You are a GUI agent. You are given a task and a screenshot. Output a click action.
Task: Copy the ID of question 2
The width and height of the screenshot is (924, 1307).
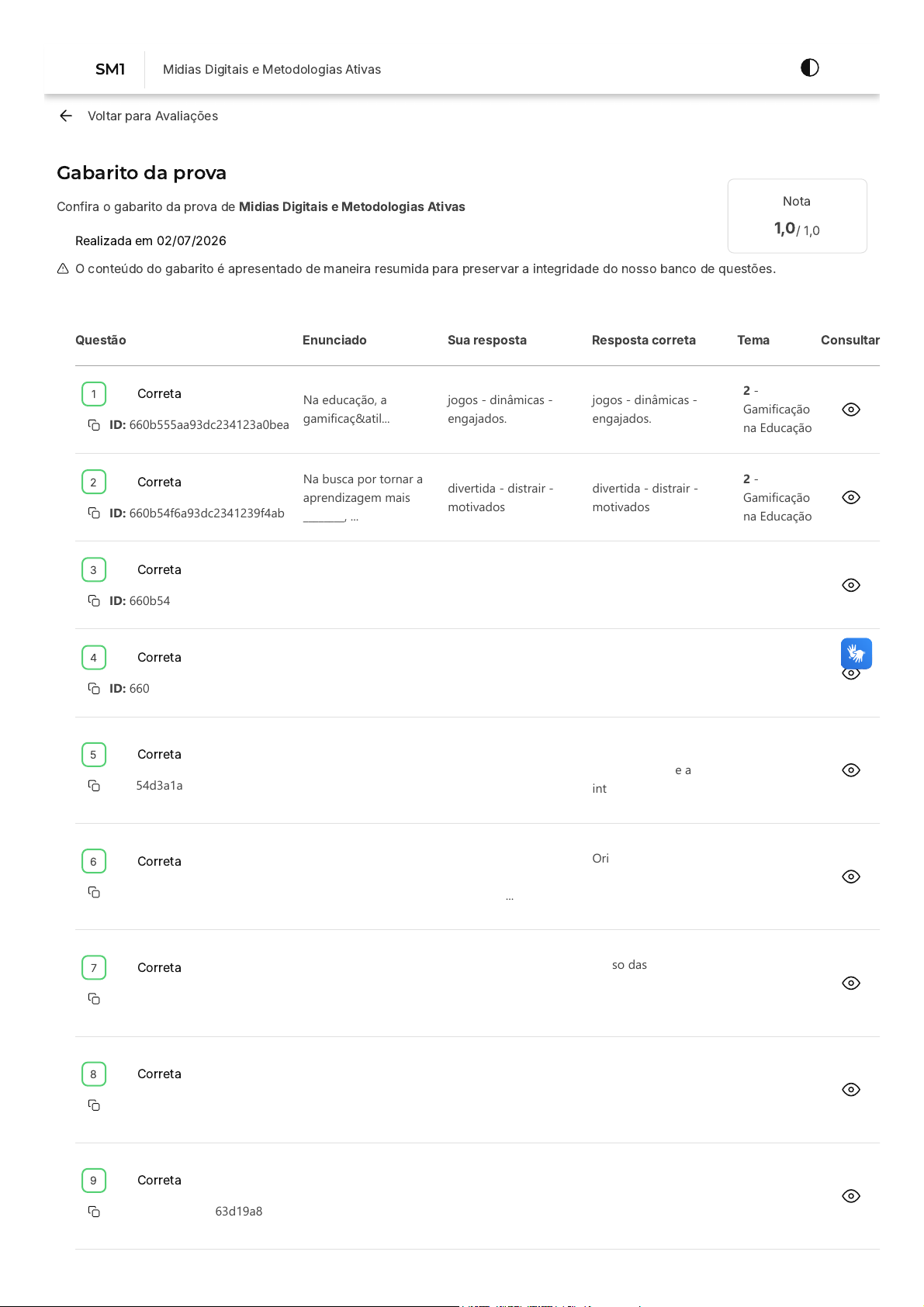(94, 513)
